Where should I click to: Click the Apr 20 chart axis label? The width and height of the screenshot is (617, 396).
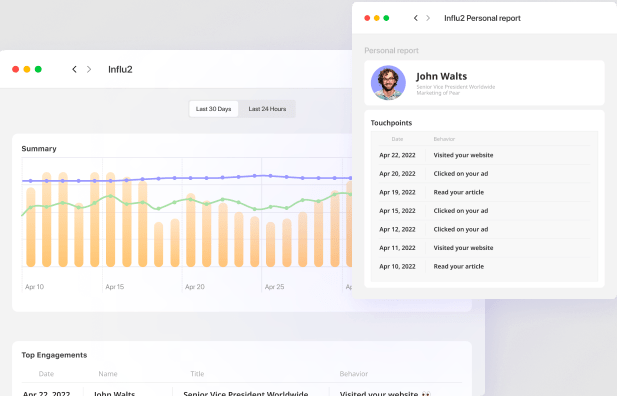(x=195, y=287)
